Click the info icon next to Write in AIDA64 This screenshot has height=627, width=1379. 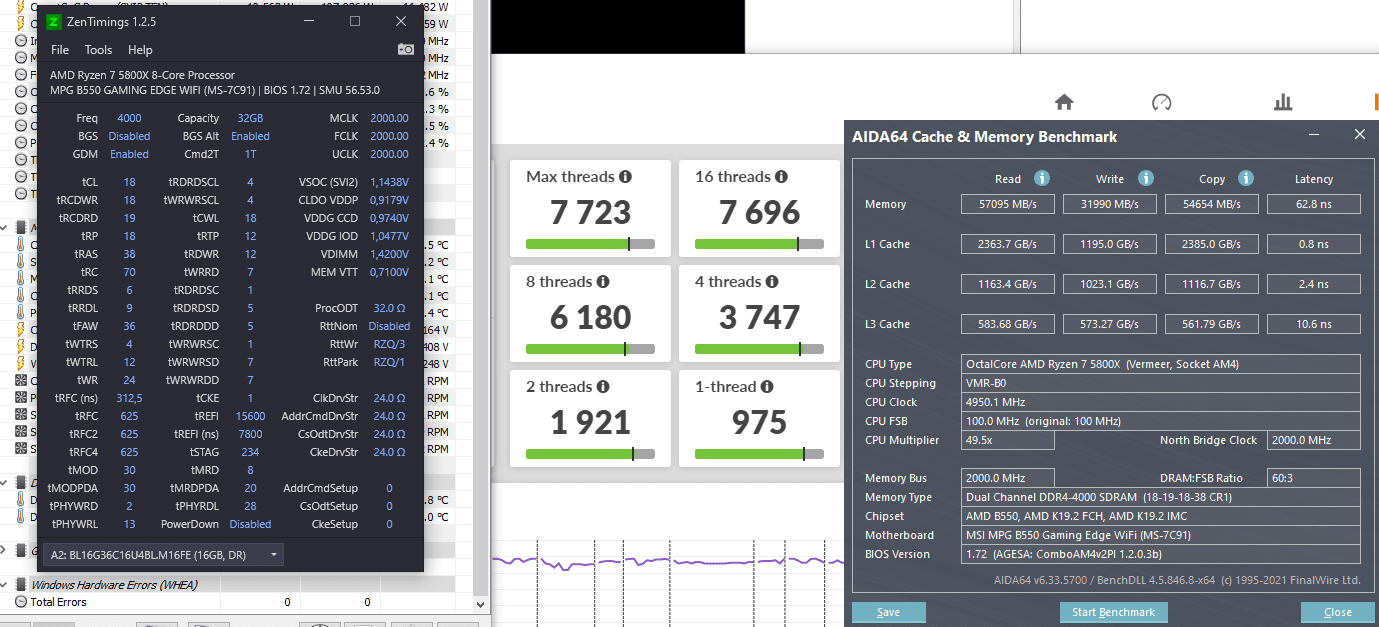pyautogui.click(x=1146, y=178)
